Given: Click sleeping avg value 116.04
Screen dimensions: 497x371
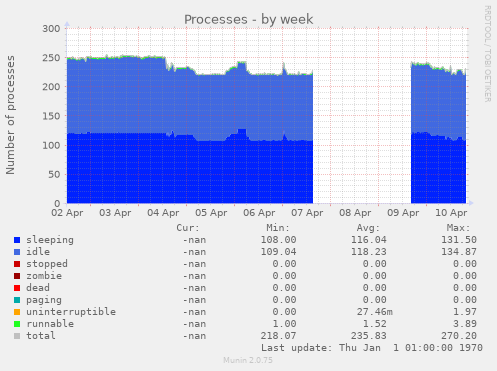Looking at the screenshot, I should tap(369, 240).
